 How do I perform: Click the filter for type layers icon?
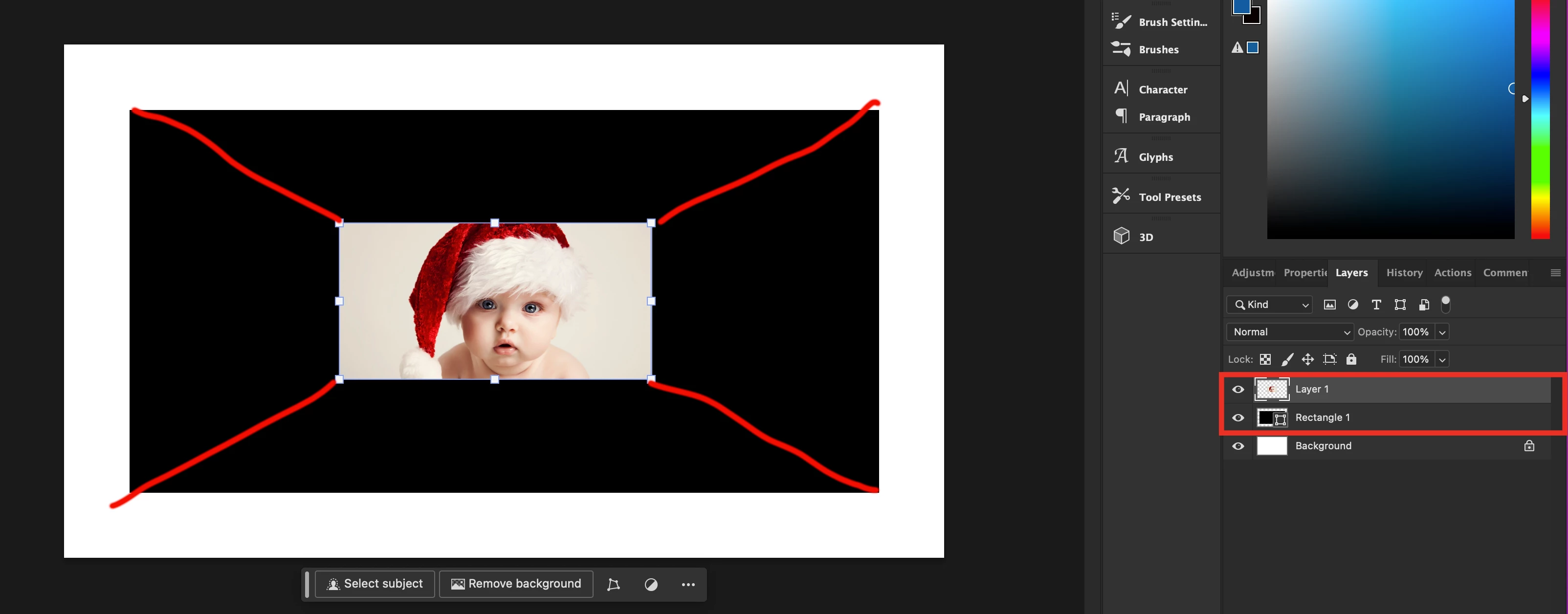point(1376,305)
